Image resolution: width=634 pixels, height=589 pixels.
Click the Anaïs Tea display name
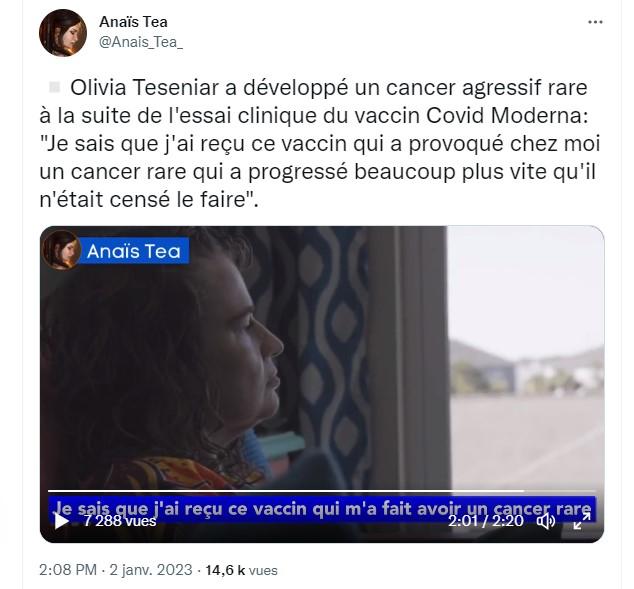(133, 22)
